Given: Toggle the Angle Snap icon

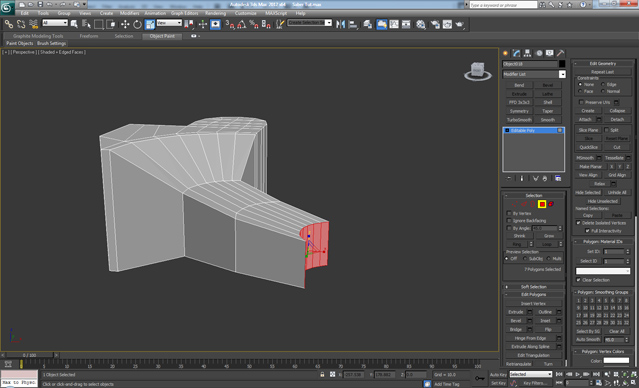Looking at the screenshot, I should [x=241, y=24].
